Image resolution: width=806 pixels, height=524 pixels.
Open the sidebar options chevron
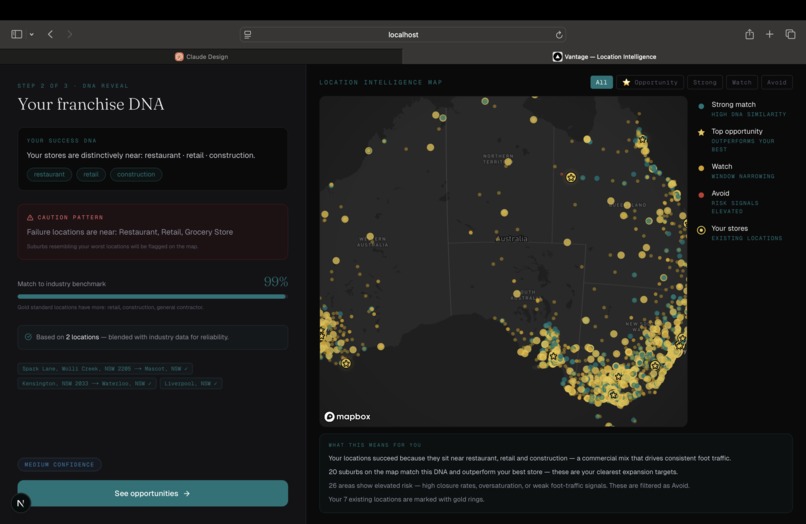pyautogui.click(x=31, y=34)
